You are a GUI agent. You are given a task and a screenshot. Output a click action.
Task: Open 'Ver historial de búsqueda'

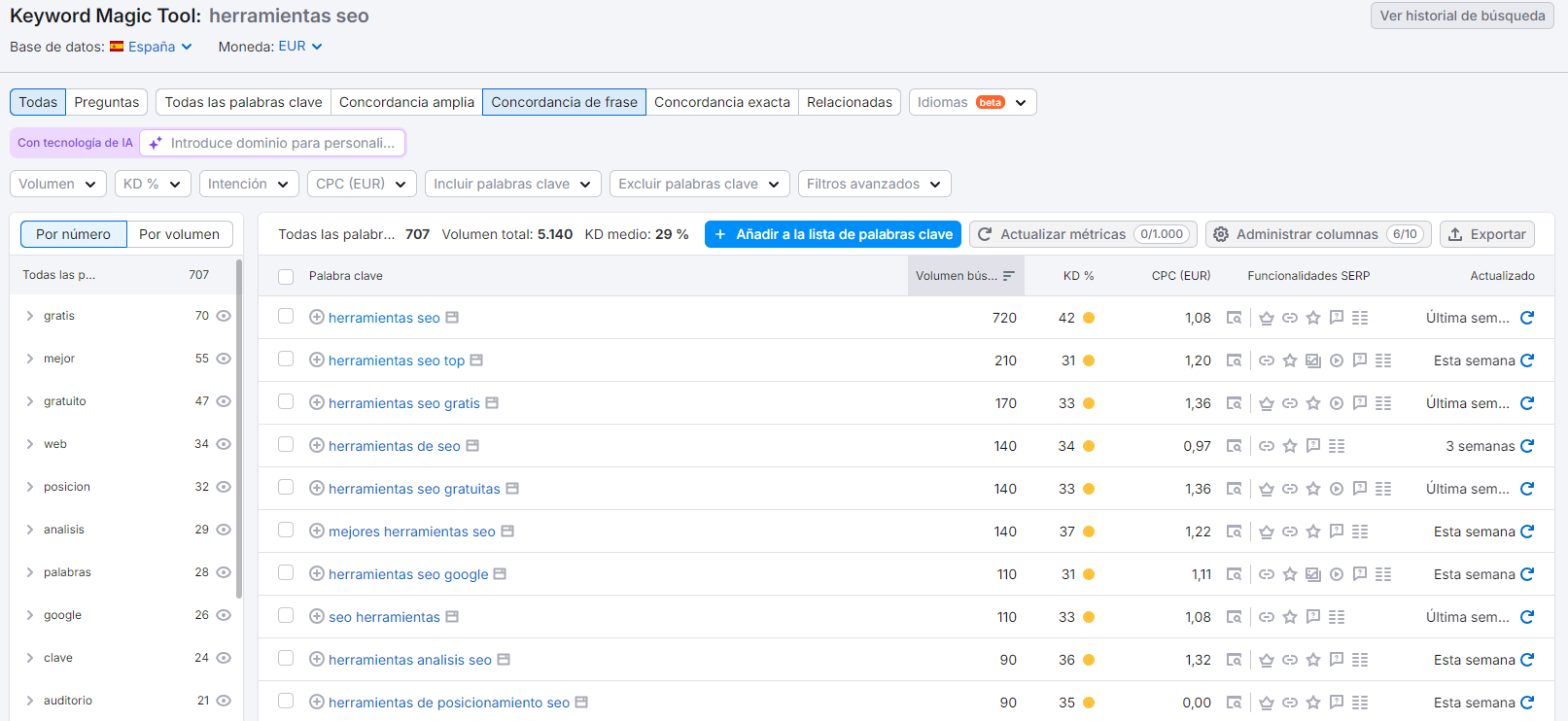coord(1462,16)
